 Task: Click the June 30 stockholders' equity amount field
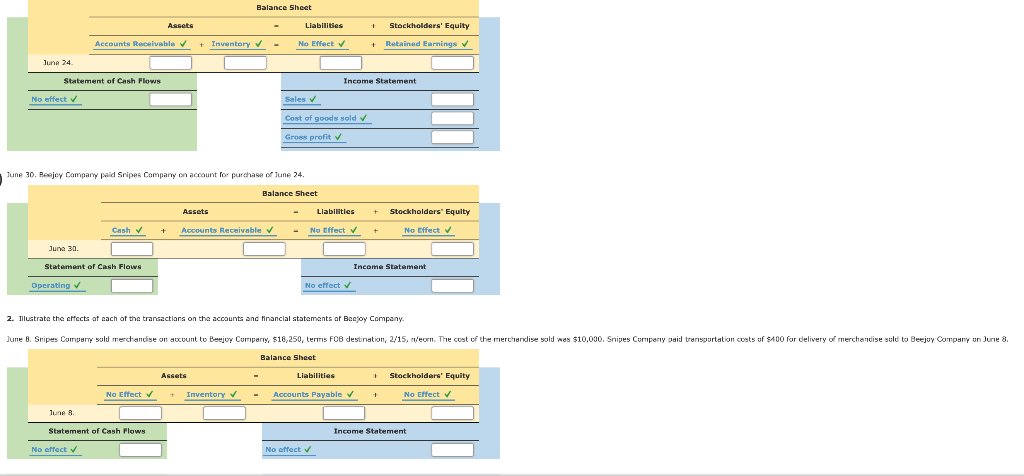pyautogui.click(x=452, y=249)
